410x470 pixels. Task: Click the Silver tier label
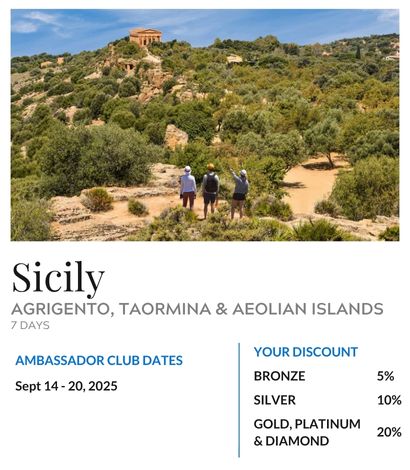click(x=275, y=400)
